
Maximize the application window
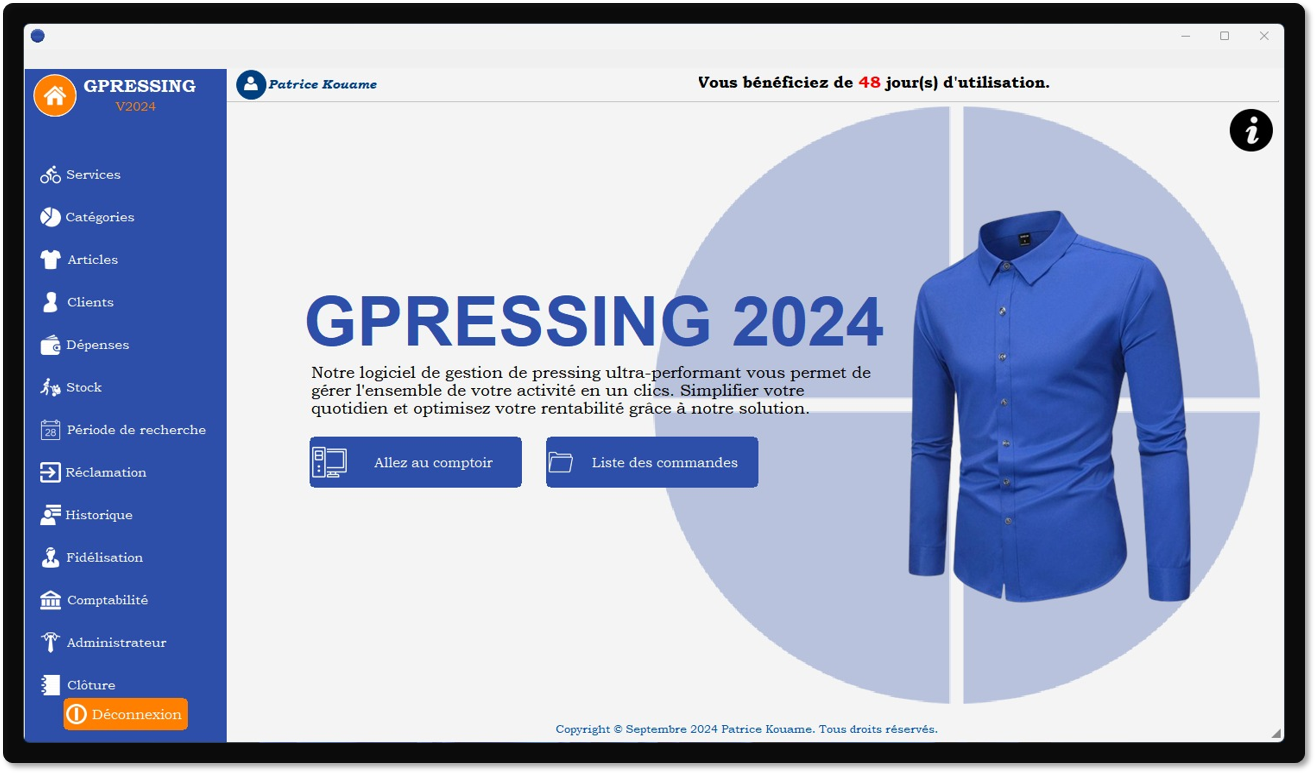1224,36
